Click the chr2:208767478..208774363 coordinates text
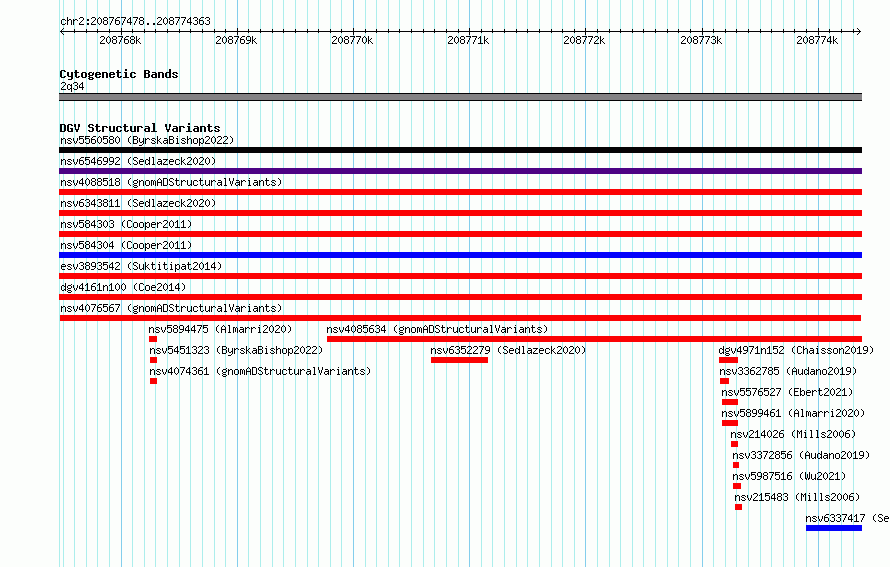890x567 pixels. click(135, 21)
